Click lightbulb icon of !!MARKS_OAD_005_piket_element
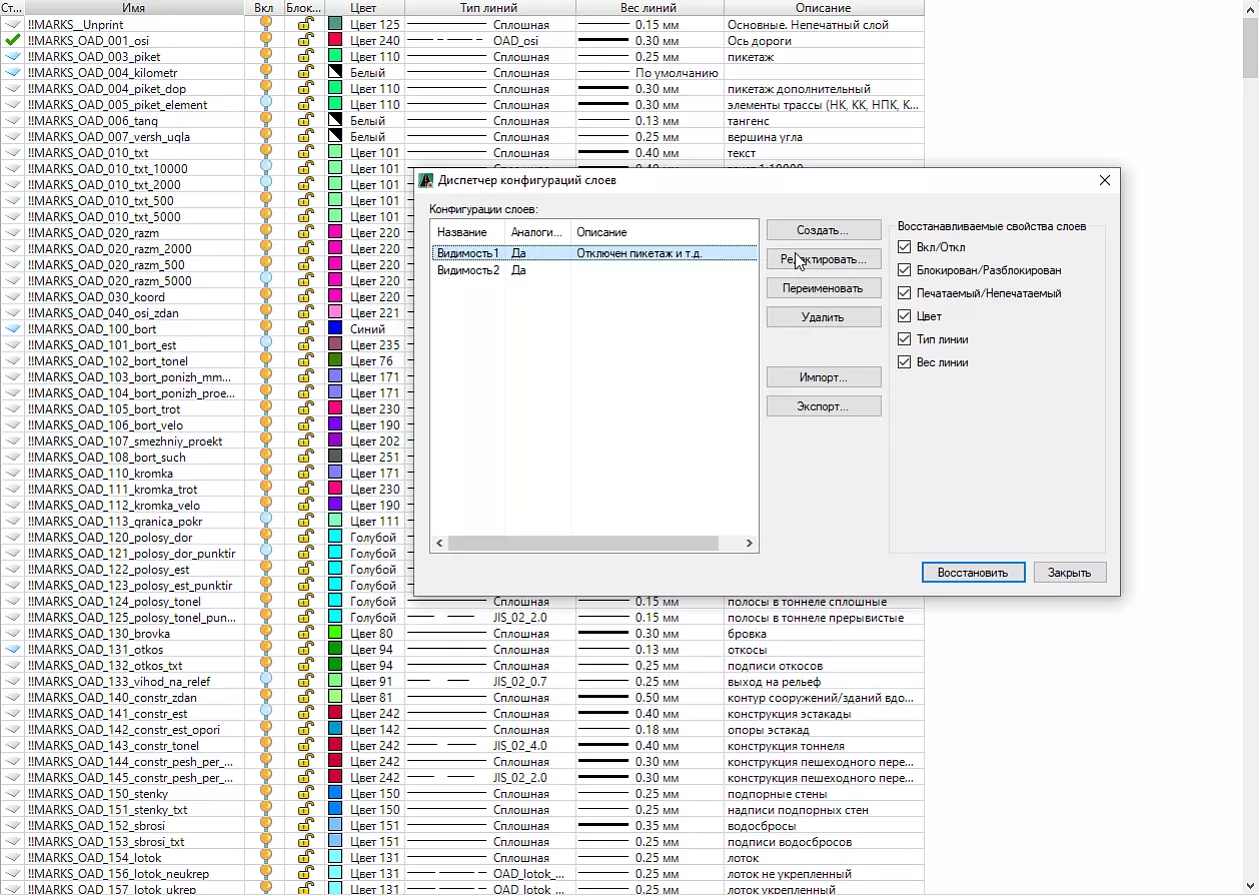 click(265, 105)
